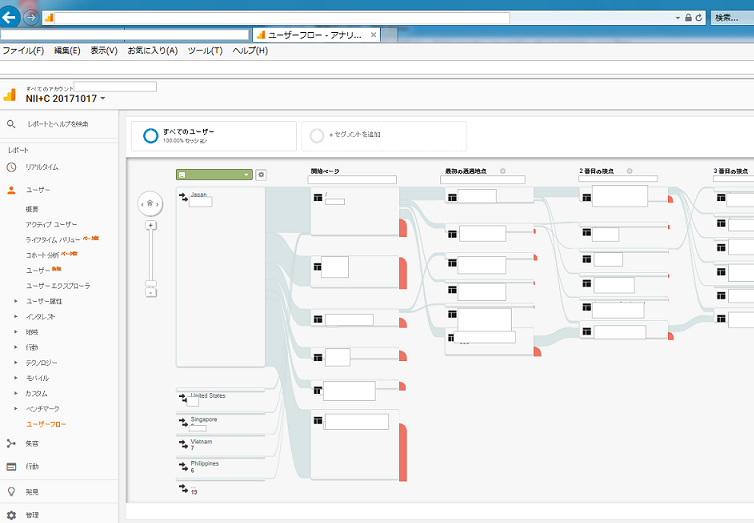Screen dimensions: 754x523
Task: Open the address bar history dropdown arrow
Action: (678, 18)
